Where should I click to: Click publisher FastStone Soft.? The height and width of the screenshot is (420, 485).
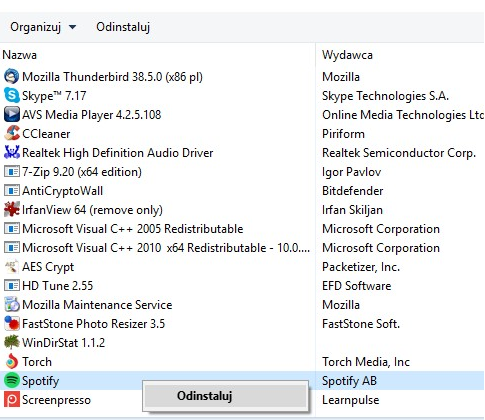[361, 324]
